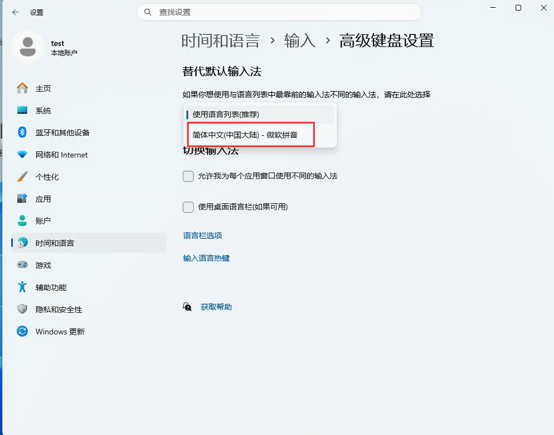Click the 主页 home icon
This screenshot has width=554, height=435.
point(22,88)
